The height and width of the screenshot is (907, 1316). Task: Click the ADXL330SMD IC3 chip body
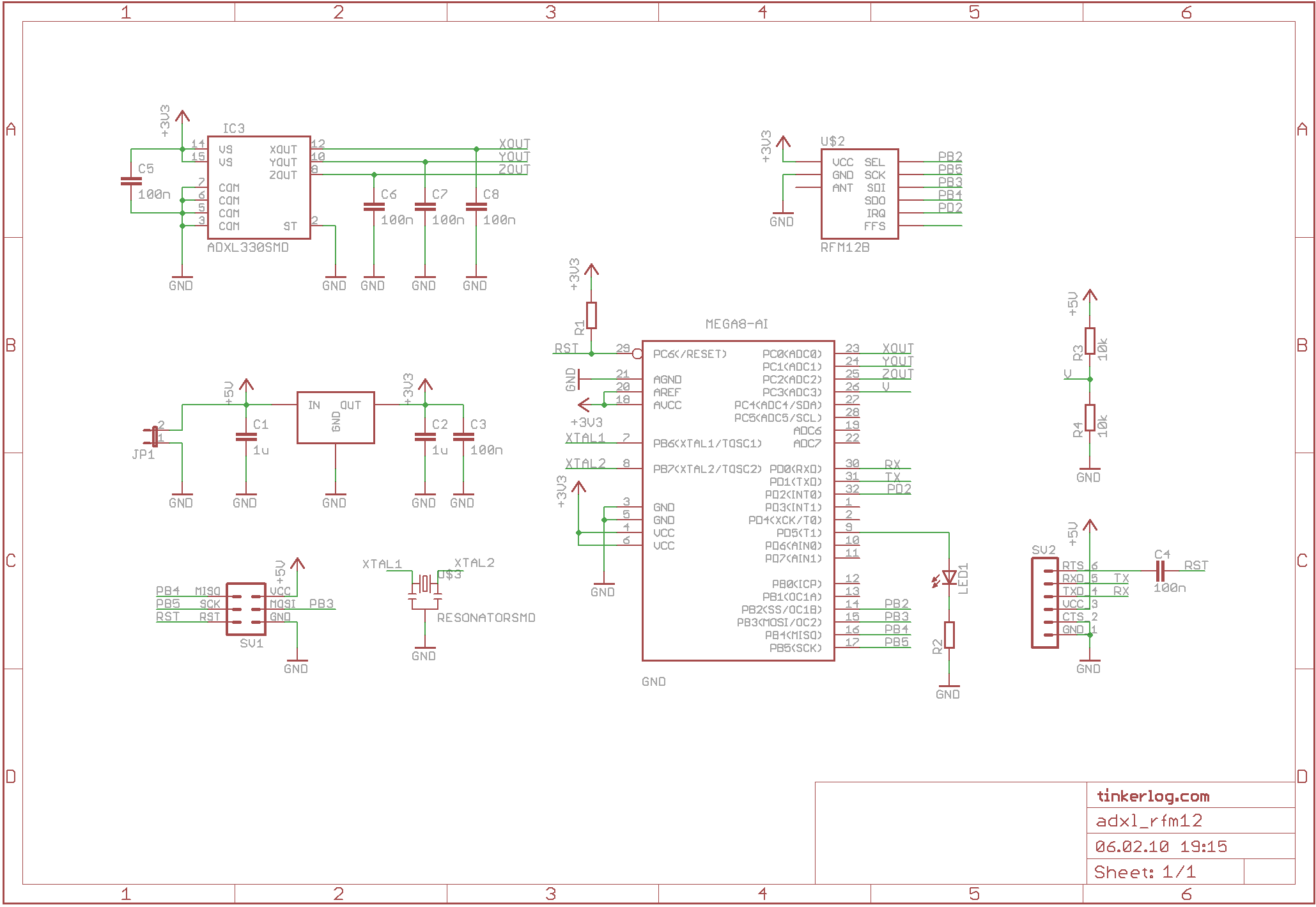[259, 187]
